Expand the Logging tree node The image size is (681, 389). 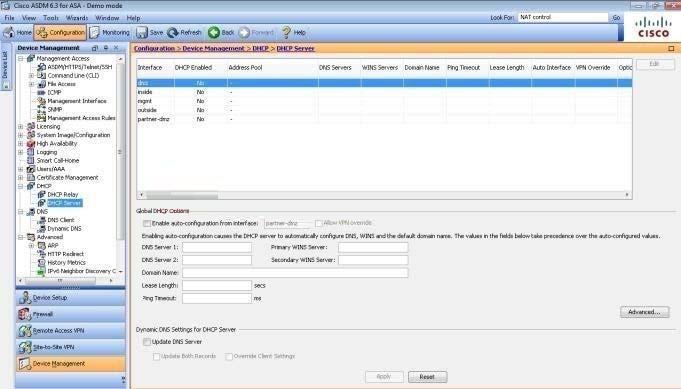tap(20, 152)
